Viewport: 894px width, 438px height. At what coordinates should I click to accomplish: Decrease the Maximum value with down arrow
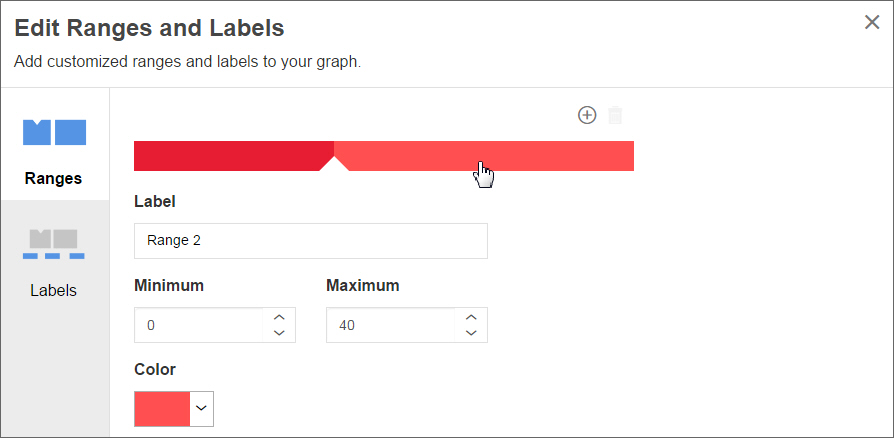[x=471, y=332]
